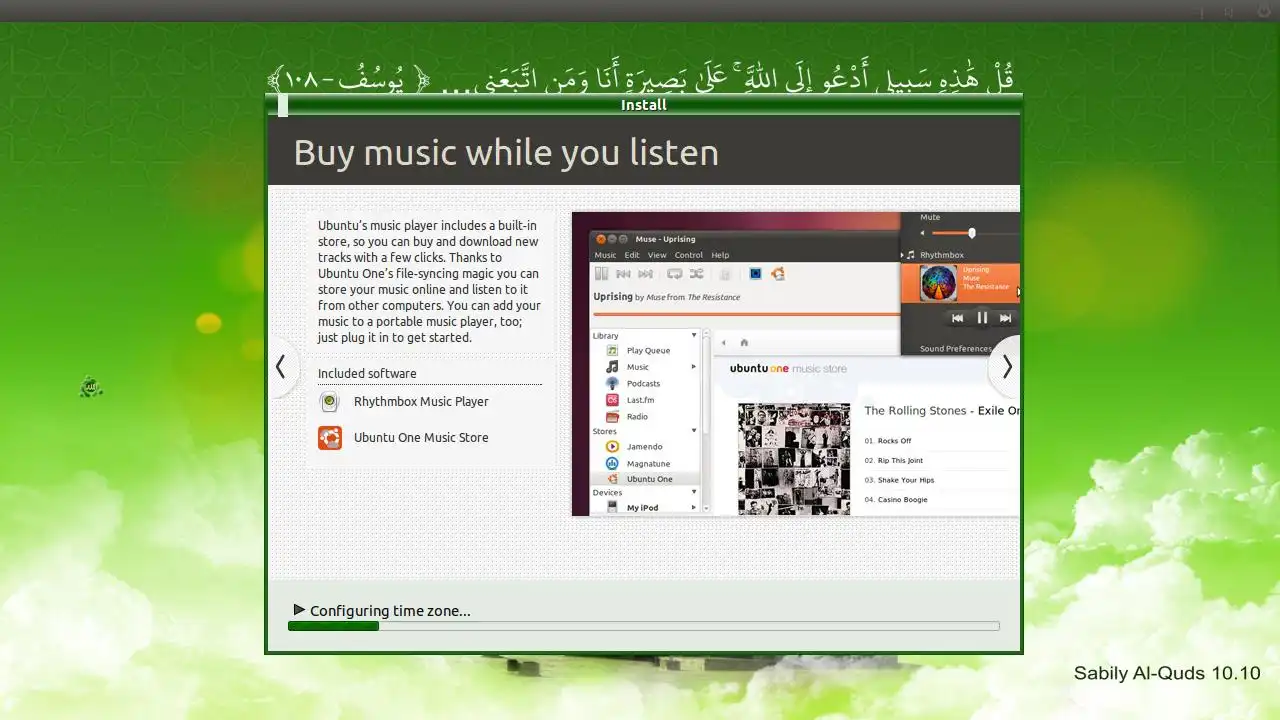Collapse the Library section arrow
Viewport: 1280px width, 720px height.
click(694, 335)
